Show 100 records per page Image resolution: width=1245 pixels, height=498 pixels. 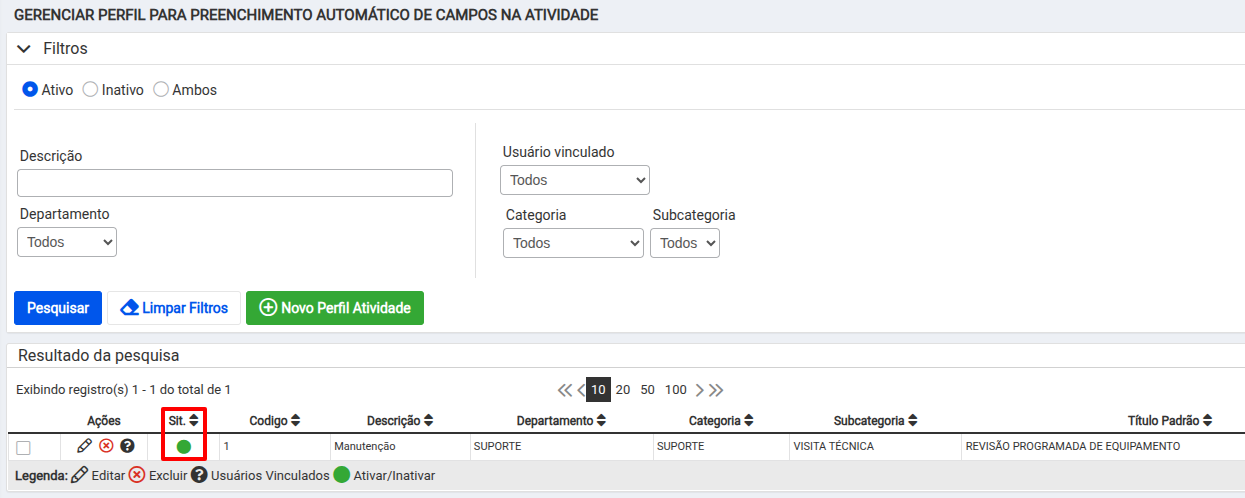(x=676, y=390)
